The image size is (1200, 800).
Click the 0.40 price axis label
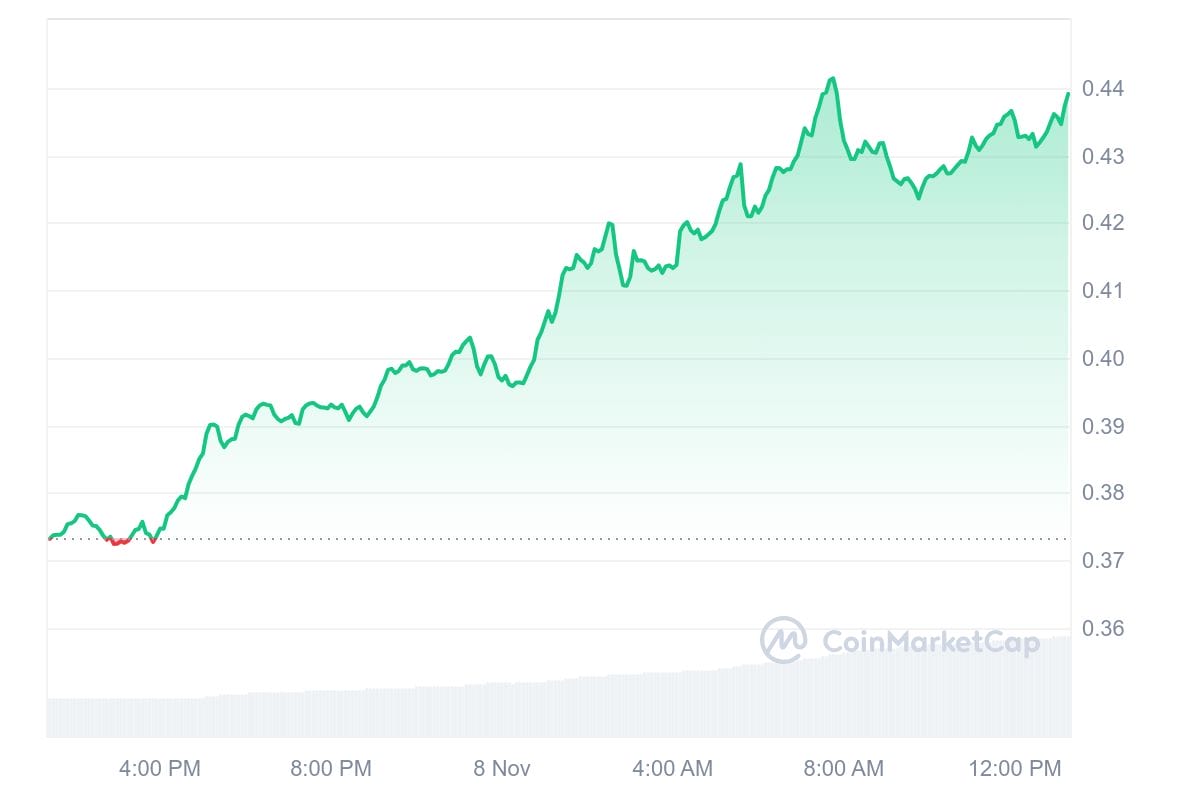click(x=1103, y=358)
